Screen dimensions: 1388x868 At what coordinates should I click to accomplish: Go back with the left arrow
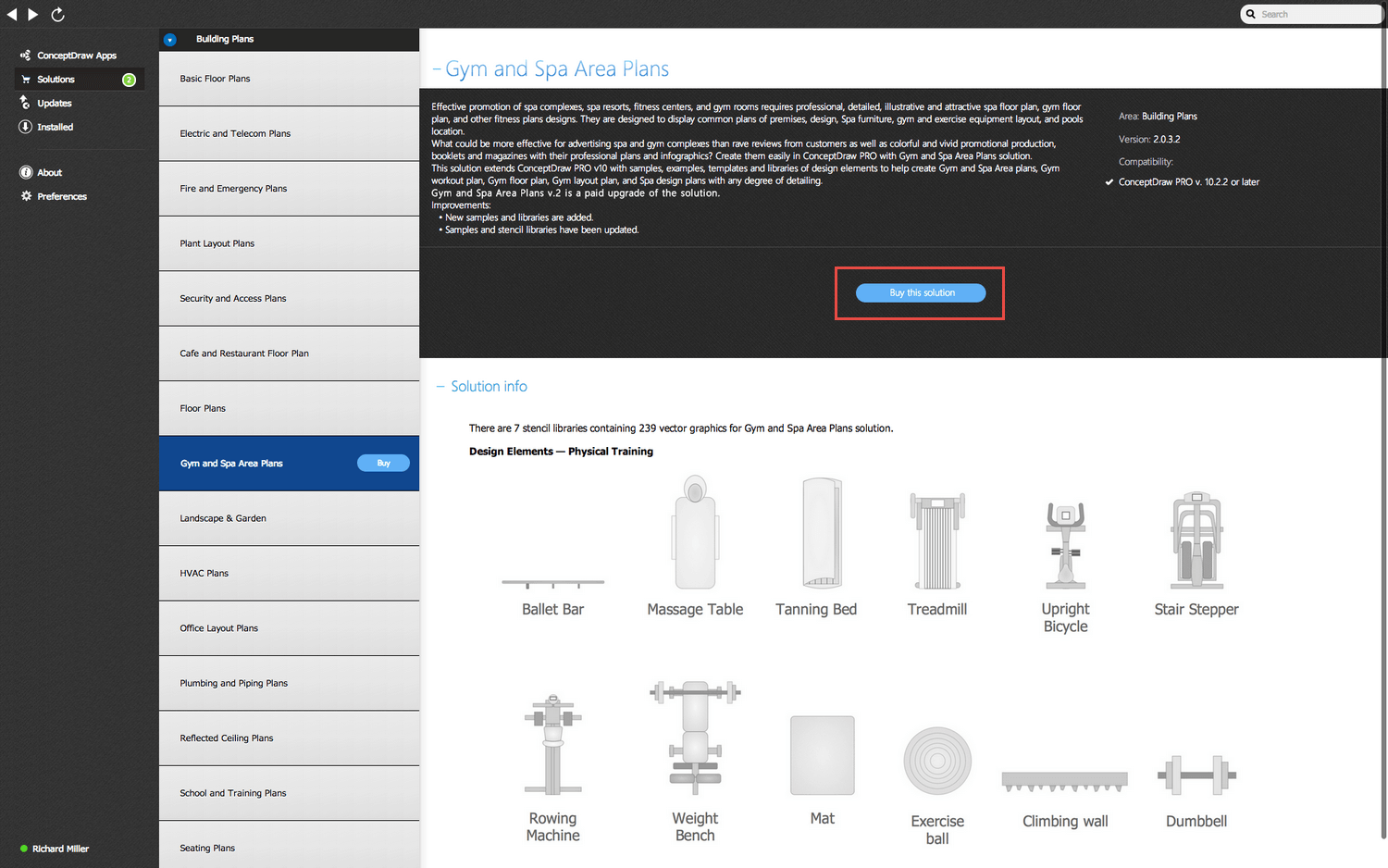point(12,14)
